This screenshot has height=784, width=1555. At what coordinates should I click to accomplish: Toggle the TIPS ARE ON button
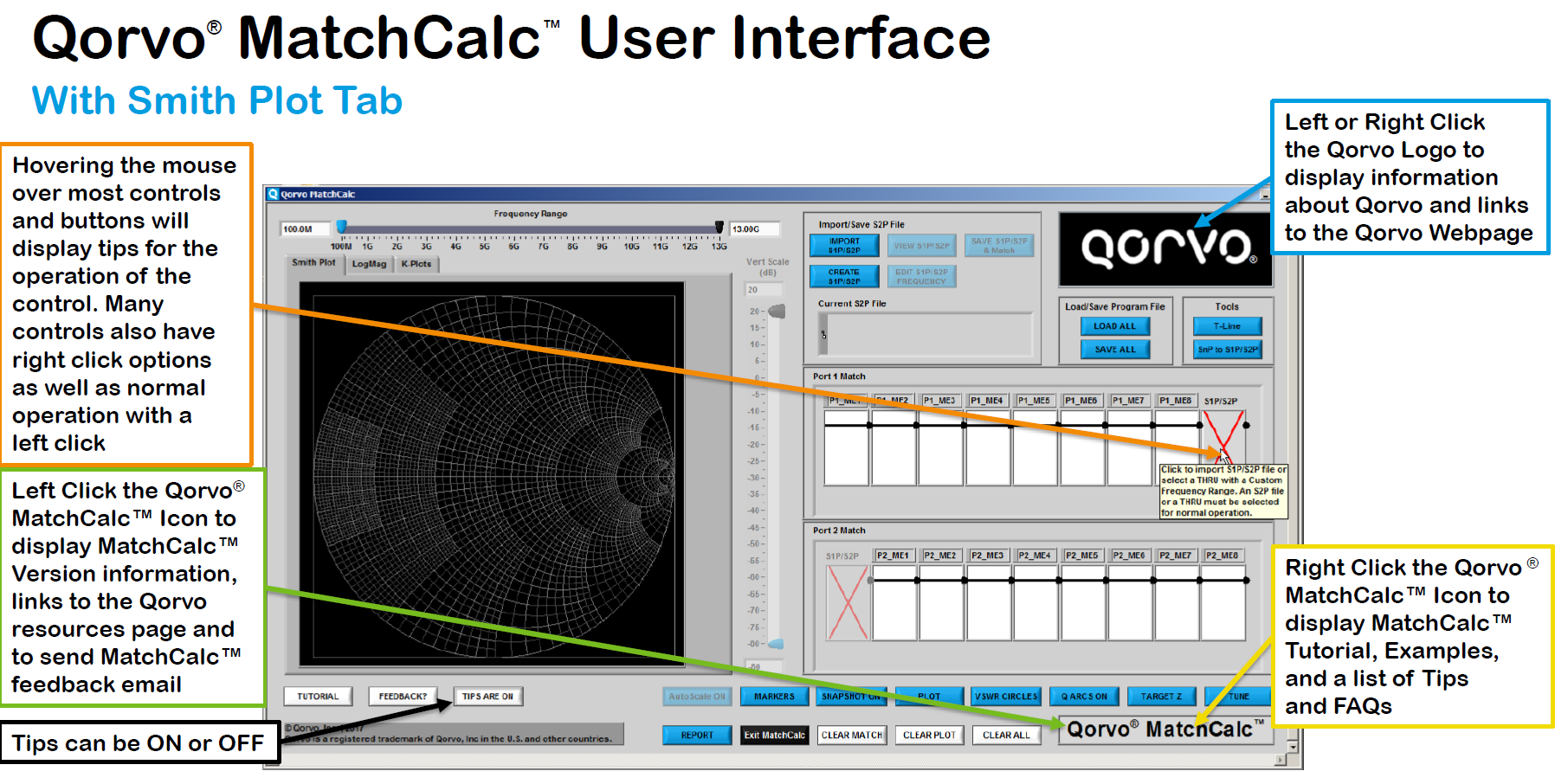click(x=487, y=697)
